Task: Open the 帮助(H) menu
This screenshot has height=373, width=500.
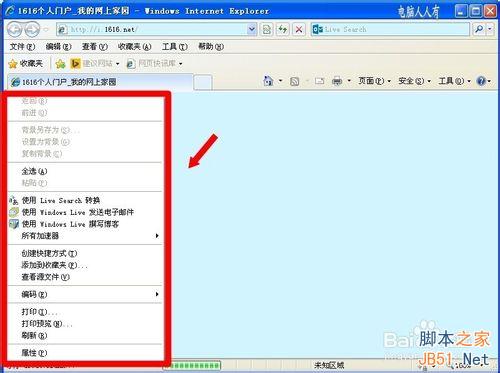Action: point(211,47)
